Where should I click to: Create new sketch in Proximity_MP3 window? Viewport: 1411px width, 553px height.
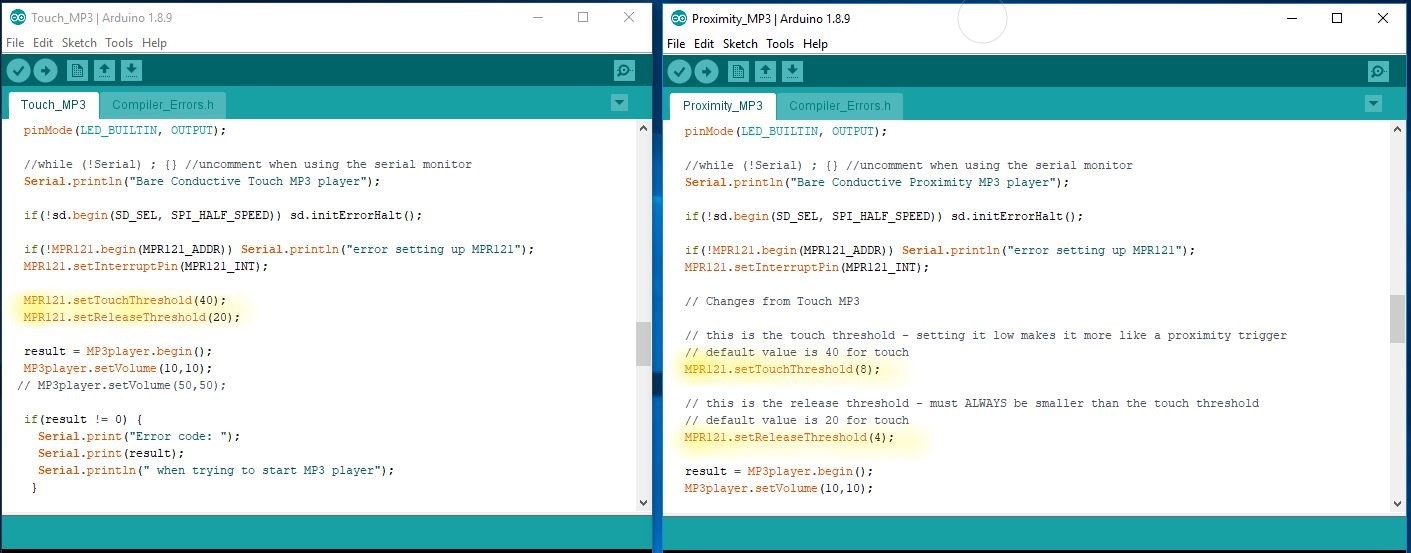pyautogui.click(x=738, y=71)
